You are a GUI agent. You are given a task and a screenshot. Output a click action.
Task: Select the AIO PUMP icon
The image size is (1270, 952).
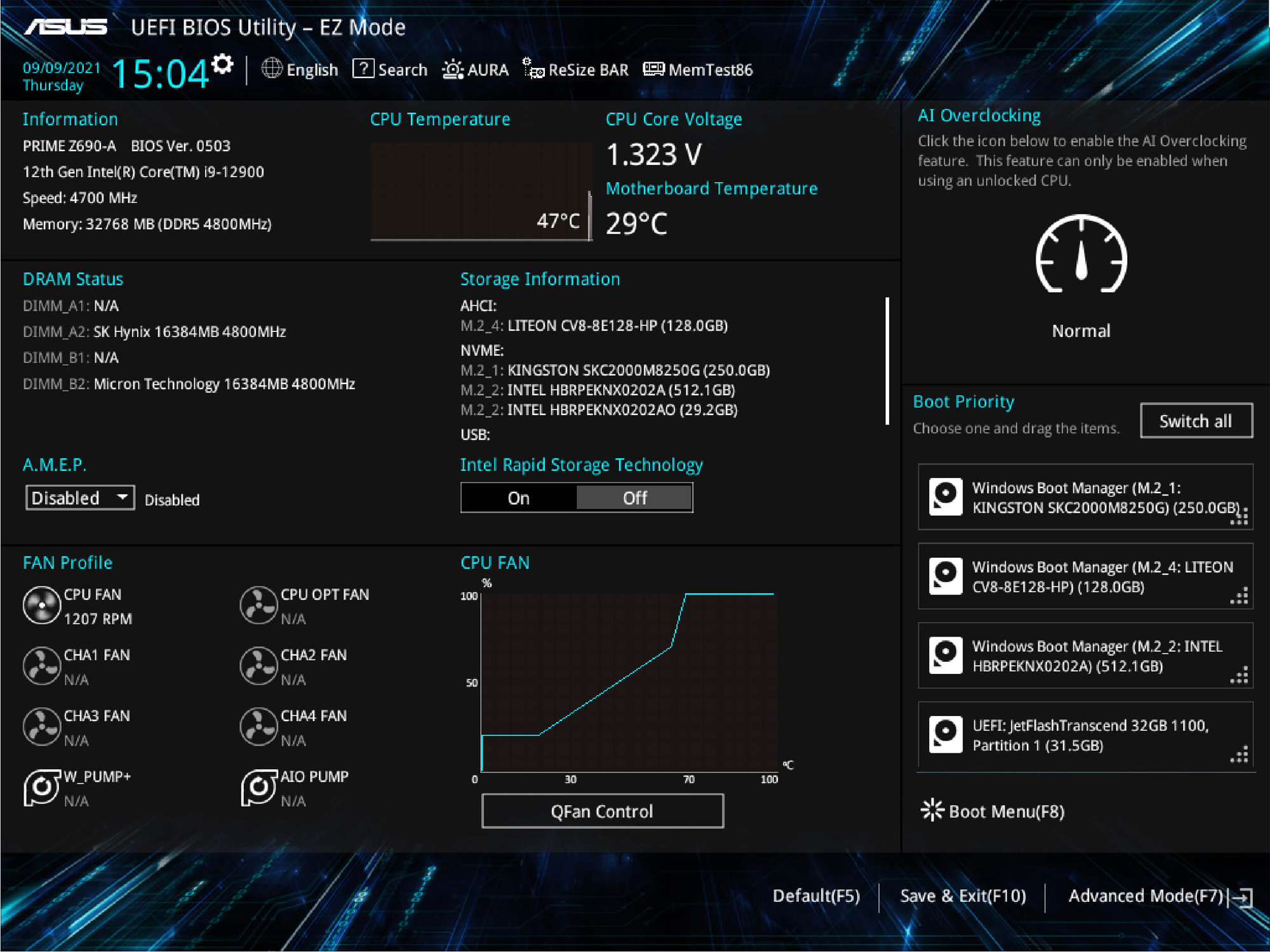coord(258,788)
